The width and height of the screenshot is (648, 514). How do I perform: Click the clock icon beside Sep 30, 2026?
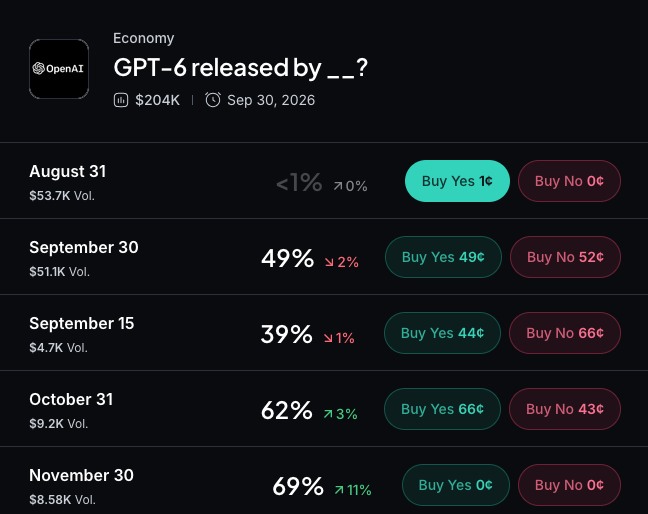coord(213,100)
